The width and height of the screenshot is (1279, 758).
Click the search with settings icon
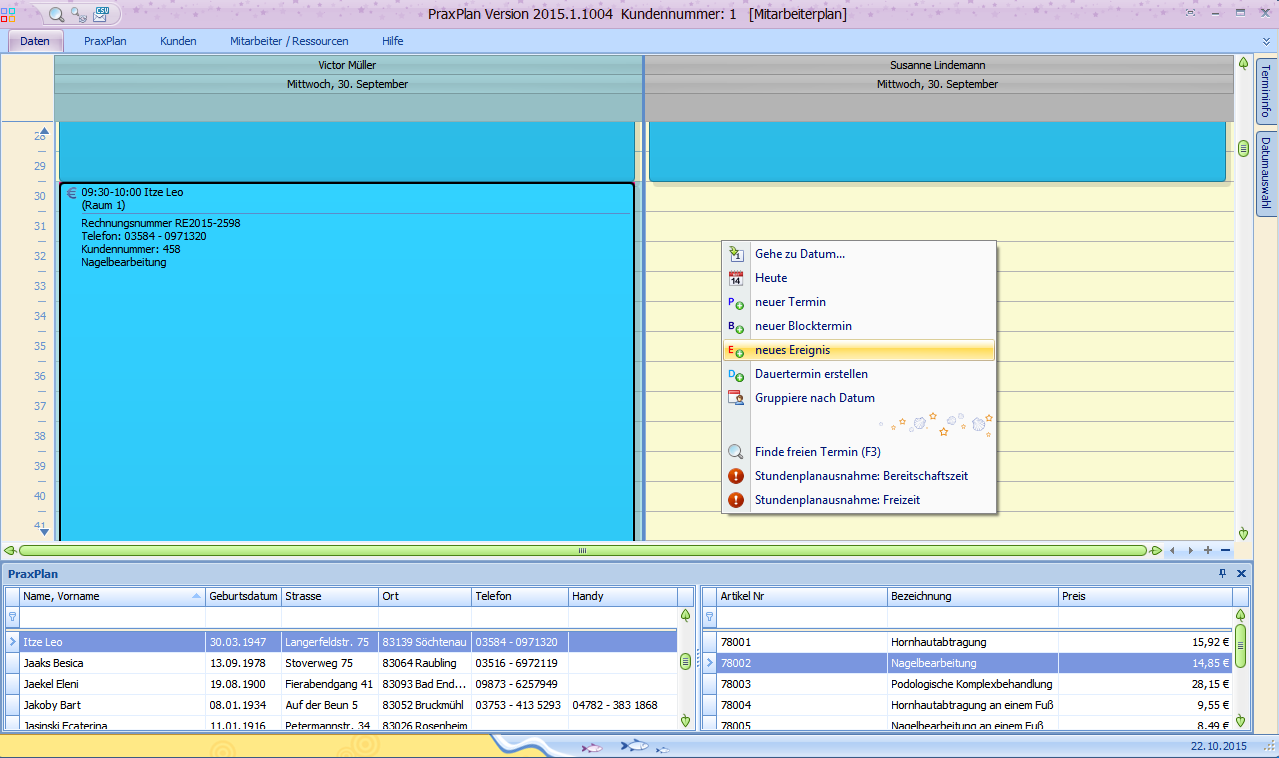79,15
